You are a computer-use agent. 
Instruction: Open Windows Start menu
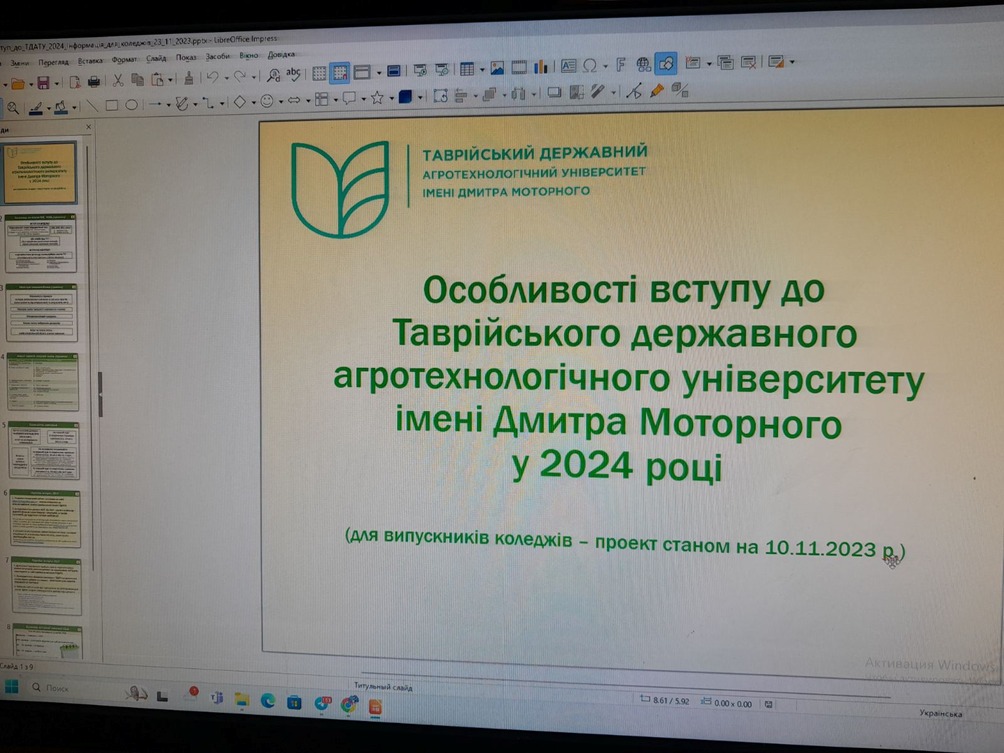12,687
